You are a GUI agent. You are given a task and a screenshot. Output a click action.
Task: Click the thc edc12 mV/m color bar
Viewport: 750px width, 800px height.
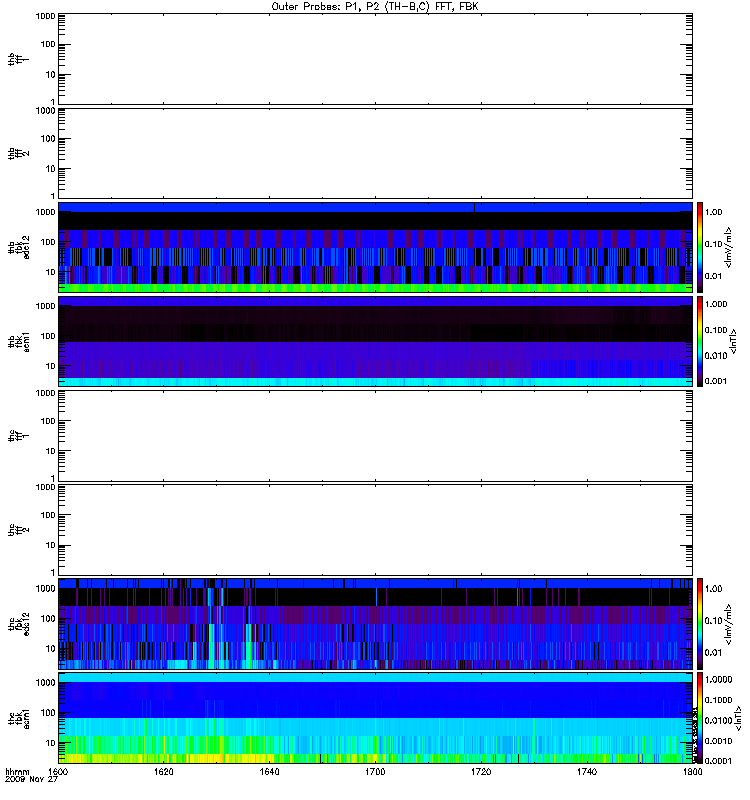700,623
